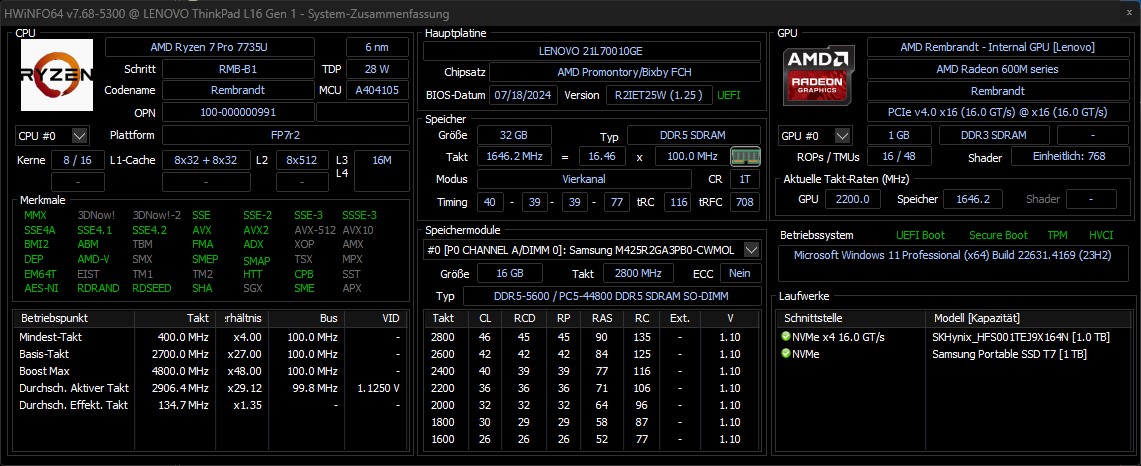Select the tRC value 116 in timing row

point(678,202)
